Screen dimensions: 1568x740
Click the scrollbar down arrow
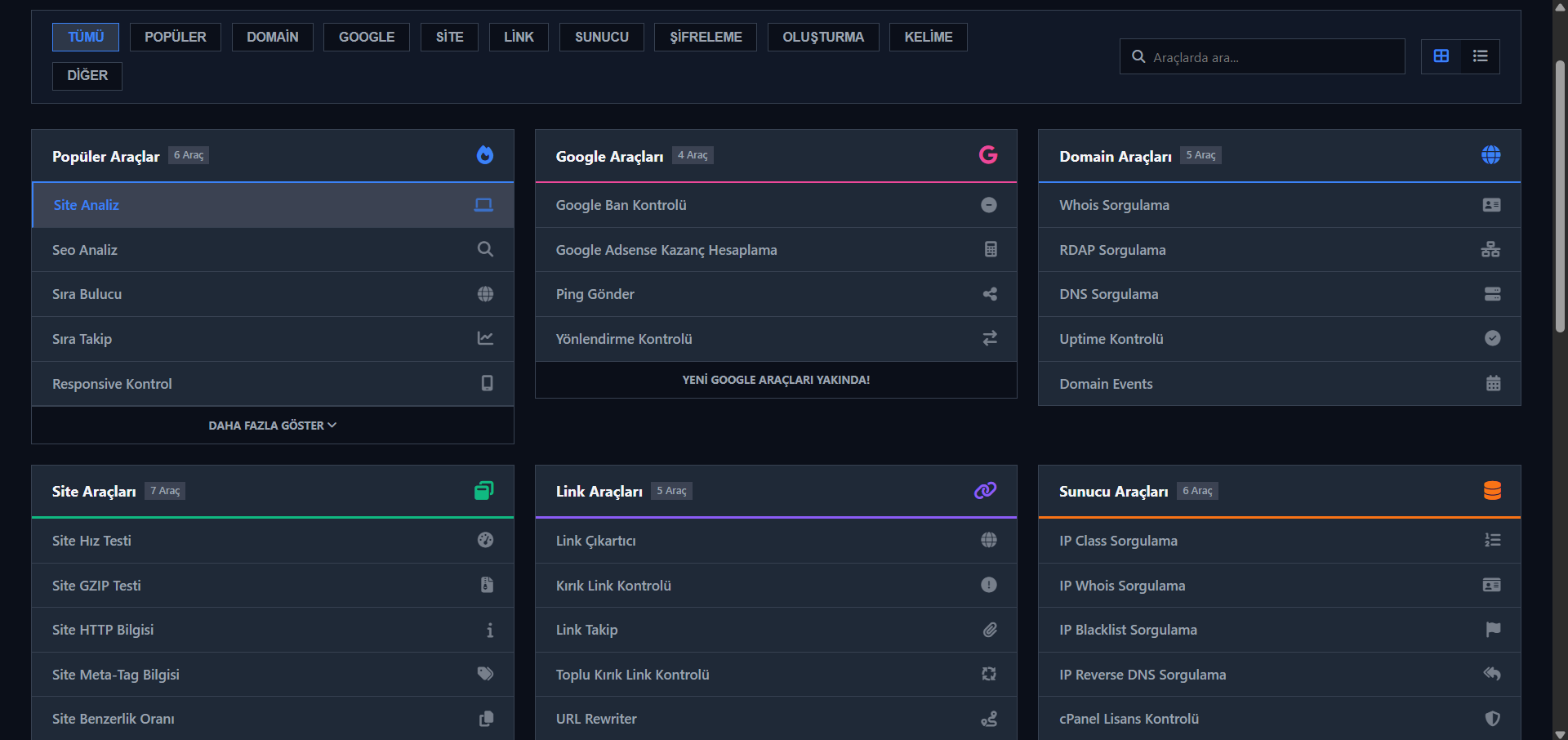[x=1560, y=733]
